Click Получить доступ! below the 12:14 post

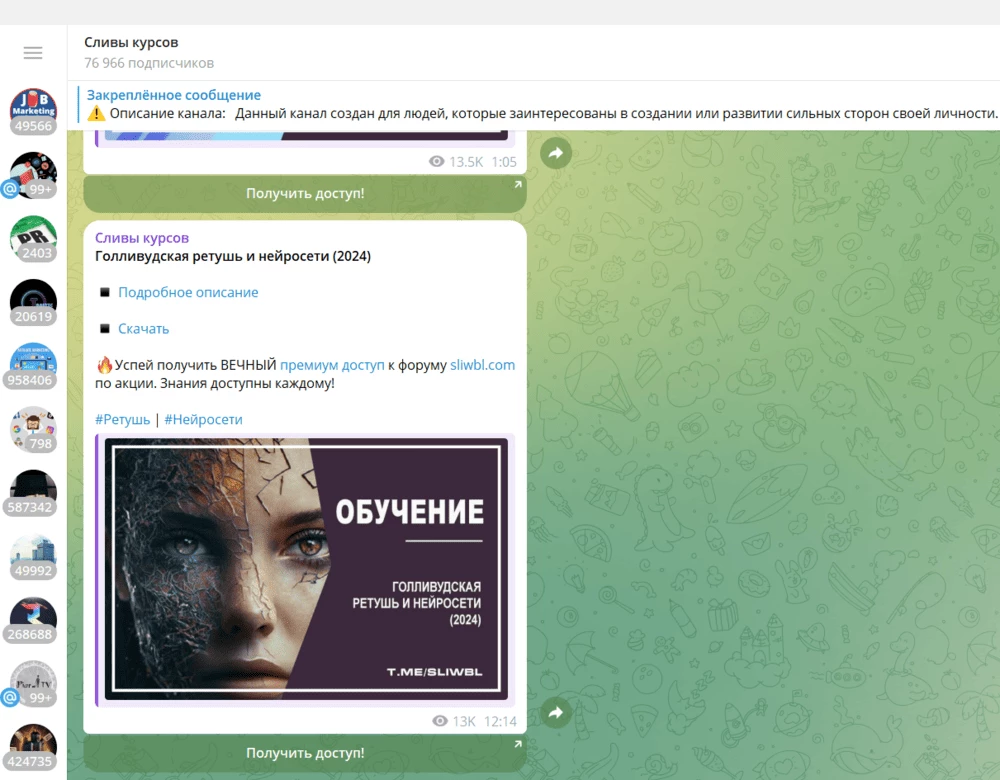[305, 753]
